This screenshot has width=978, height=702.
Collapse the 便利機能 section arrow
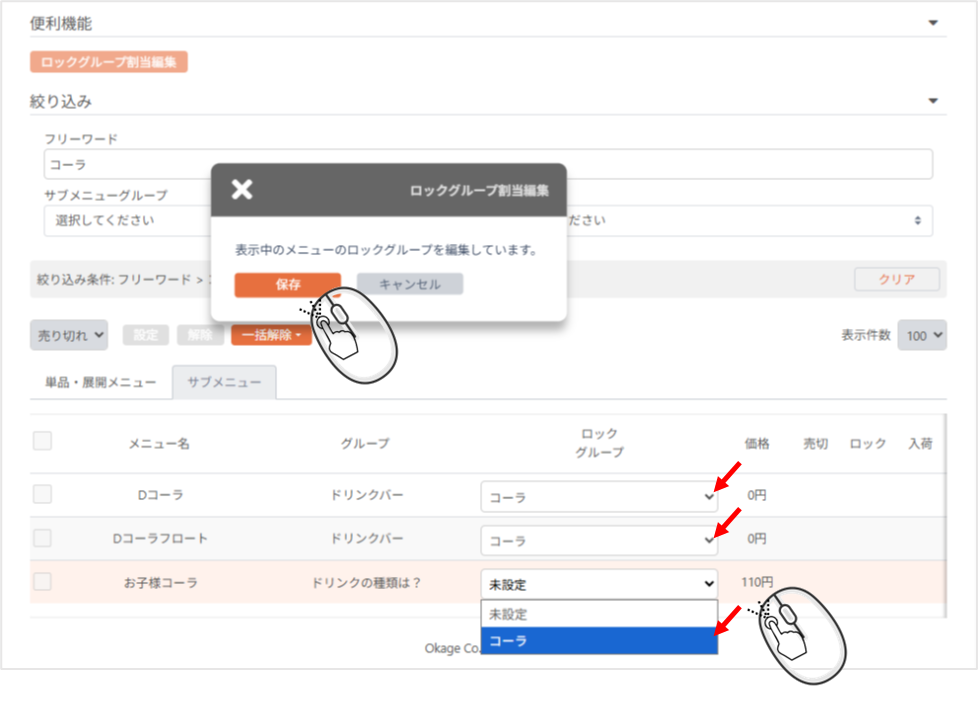[933, 23]
